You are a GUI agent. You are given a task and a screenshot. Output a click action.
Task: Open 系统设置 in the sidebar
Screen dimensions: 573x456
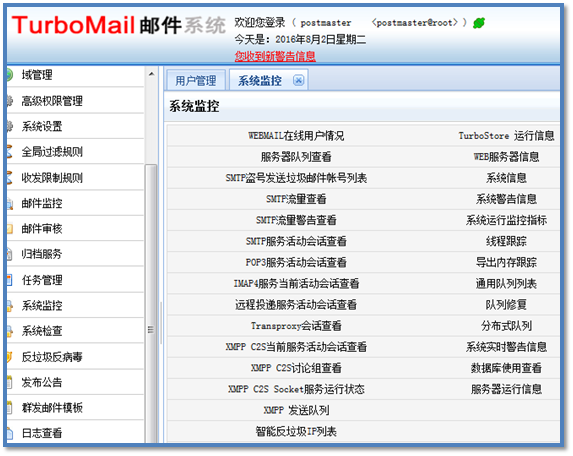tap(42, 126)
